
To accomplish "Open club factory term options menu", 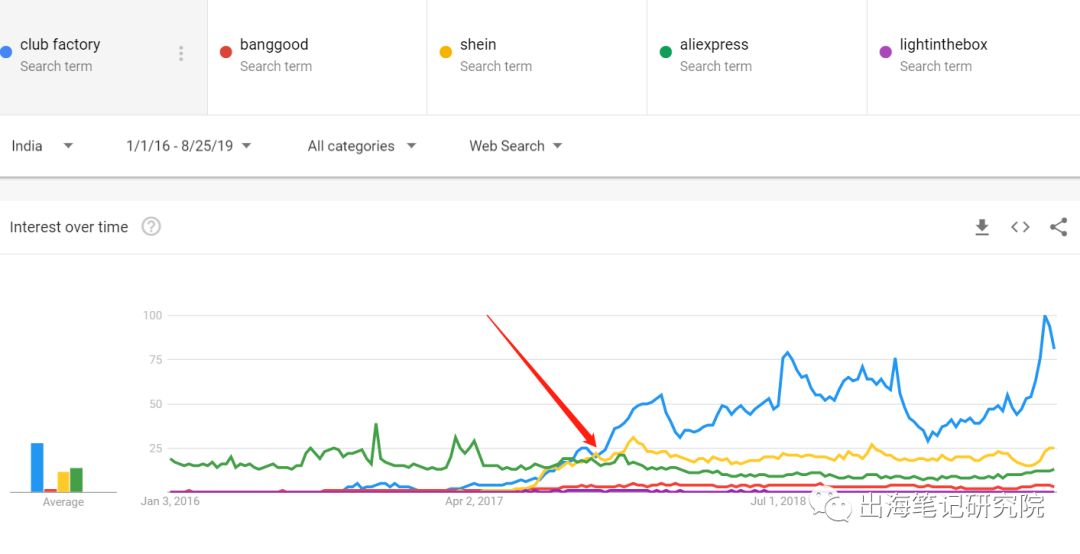I will click(x=181, y=54).
